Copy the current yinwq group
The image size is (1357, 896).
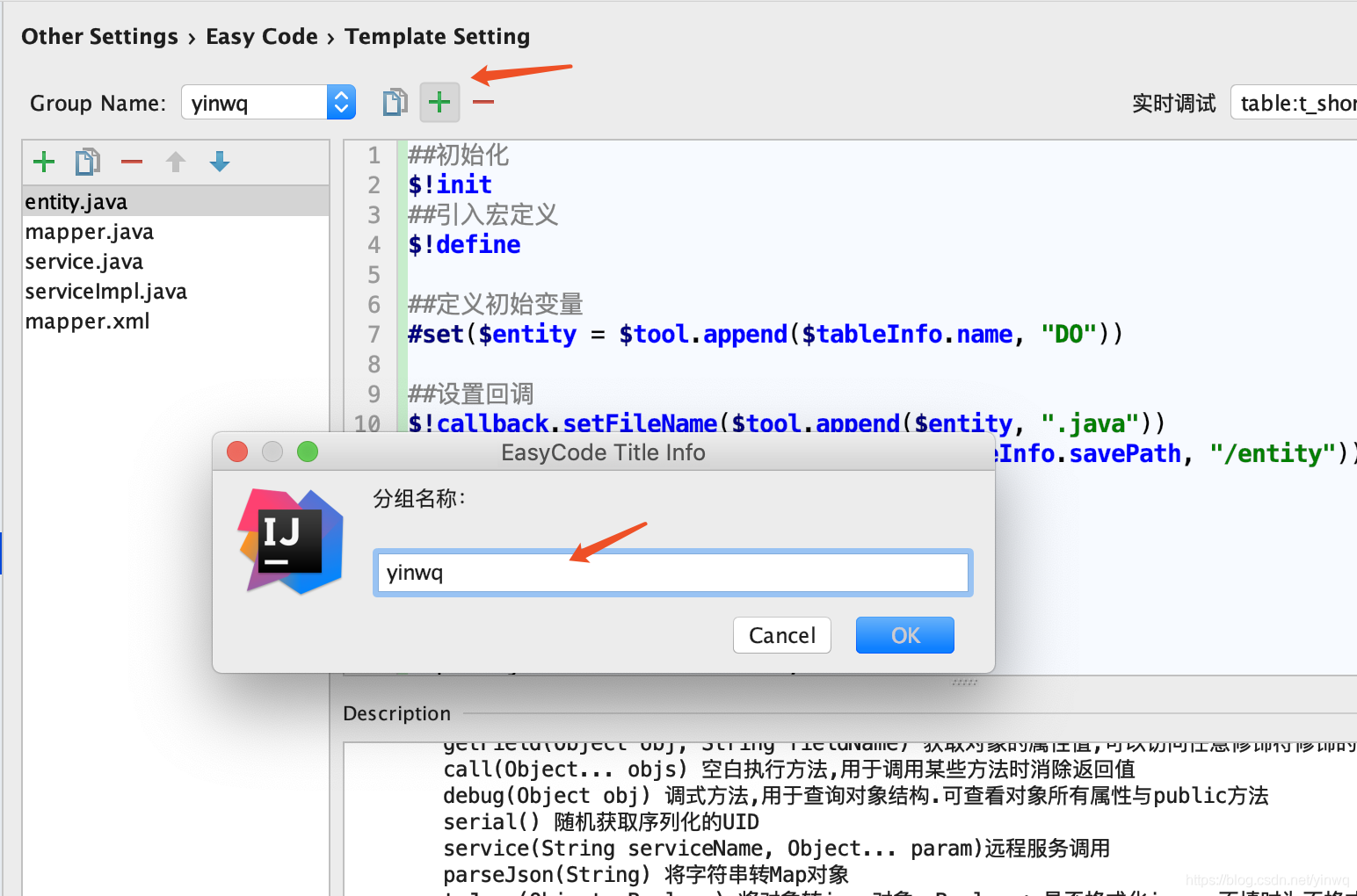coord(394,102)
